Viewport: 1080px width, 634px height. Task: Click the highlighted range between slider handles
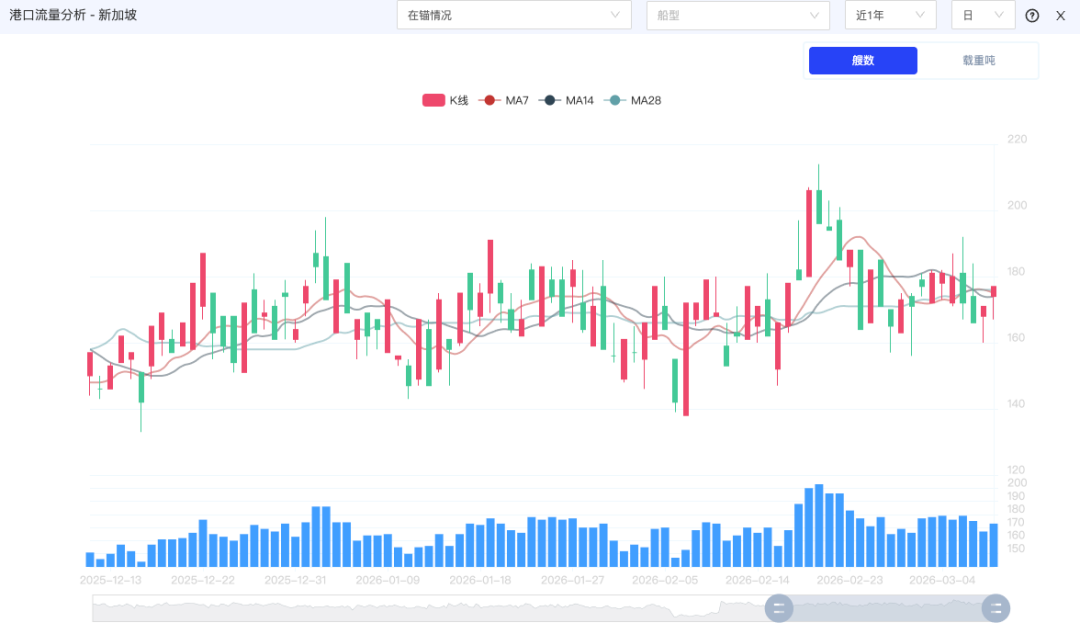[887, 608]
